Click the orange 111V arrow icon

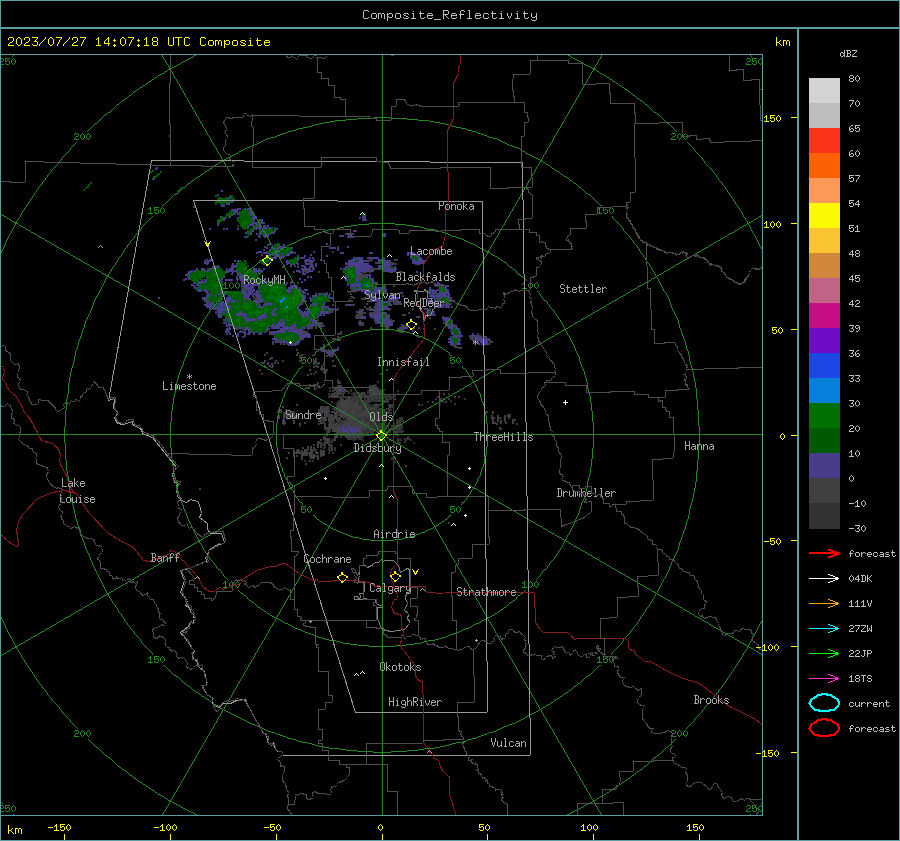824,603
